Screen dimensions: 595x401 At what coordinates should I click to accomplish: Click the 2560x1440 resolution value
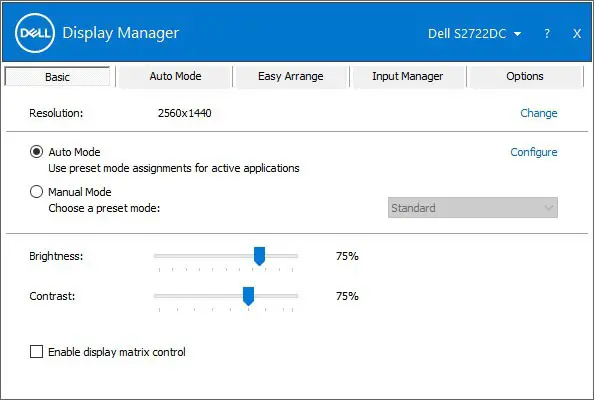(x=184, y=113)
